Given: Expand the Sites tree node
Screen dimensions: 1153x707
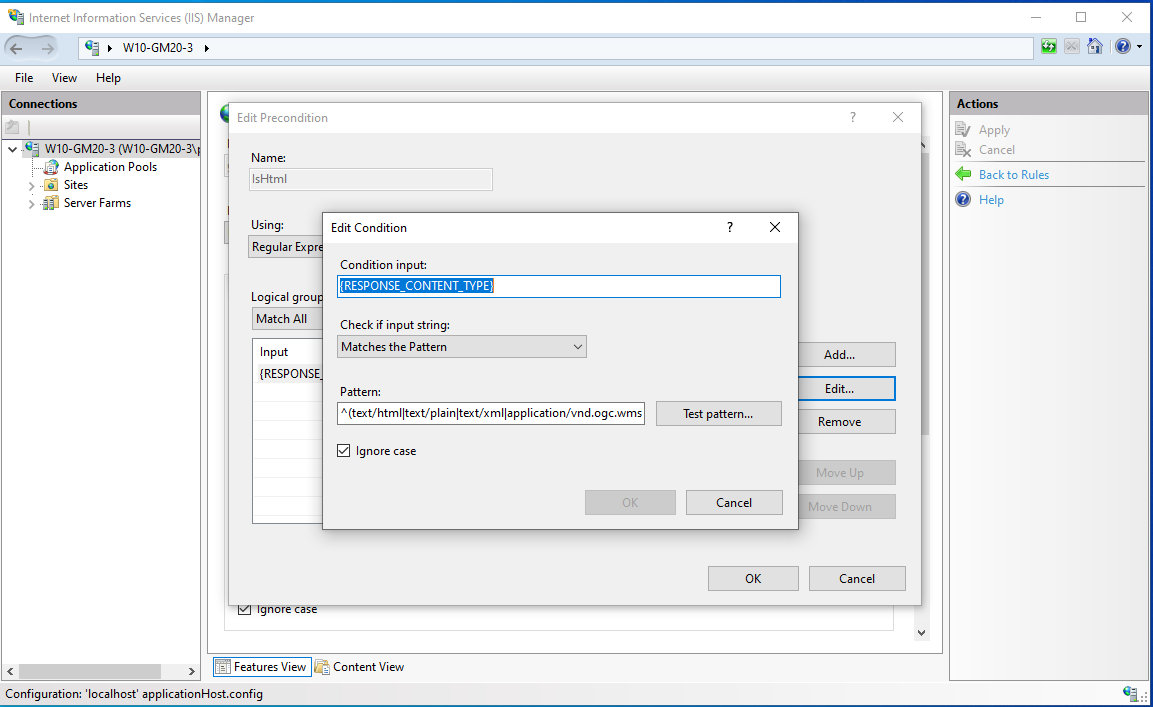Looking at the screenshot, I should pos(31,185).
